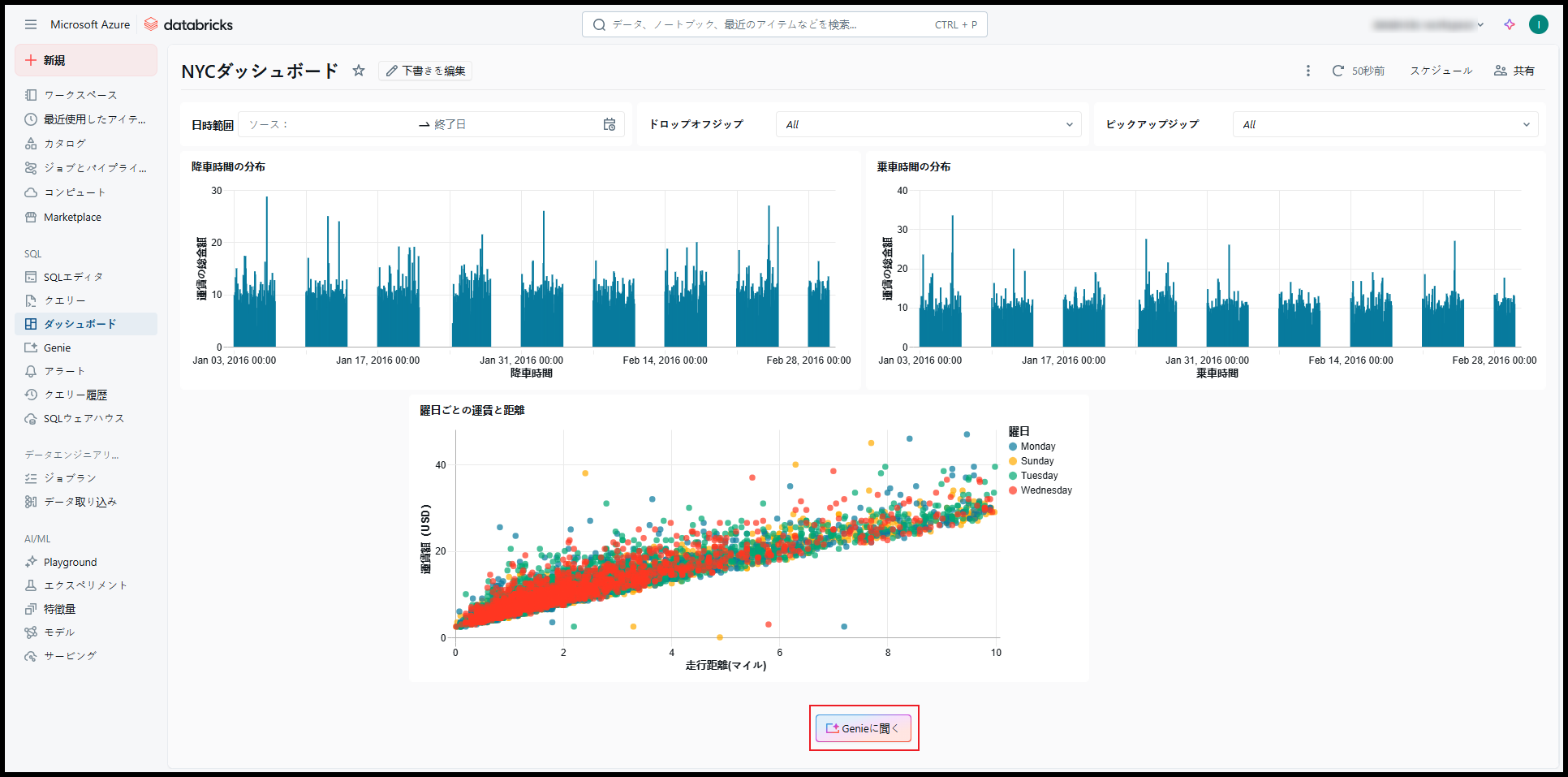The image size is (1568, 777).
Task: Select Genie in the sidebar
Action: point(57,347)
